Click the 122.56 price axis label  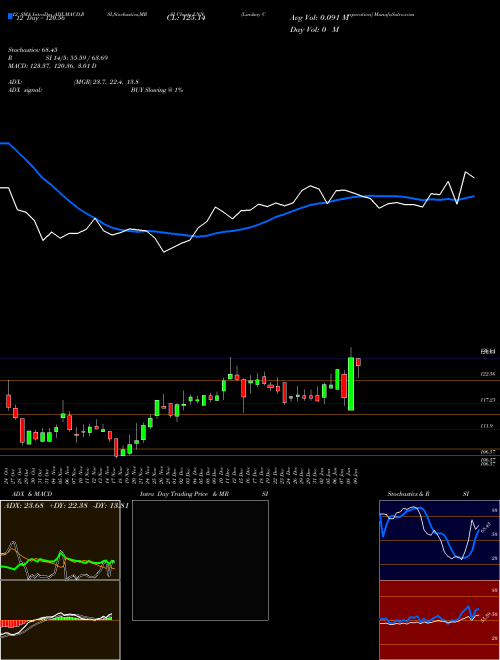[488, 374]
